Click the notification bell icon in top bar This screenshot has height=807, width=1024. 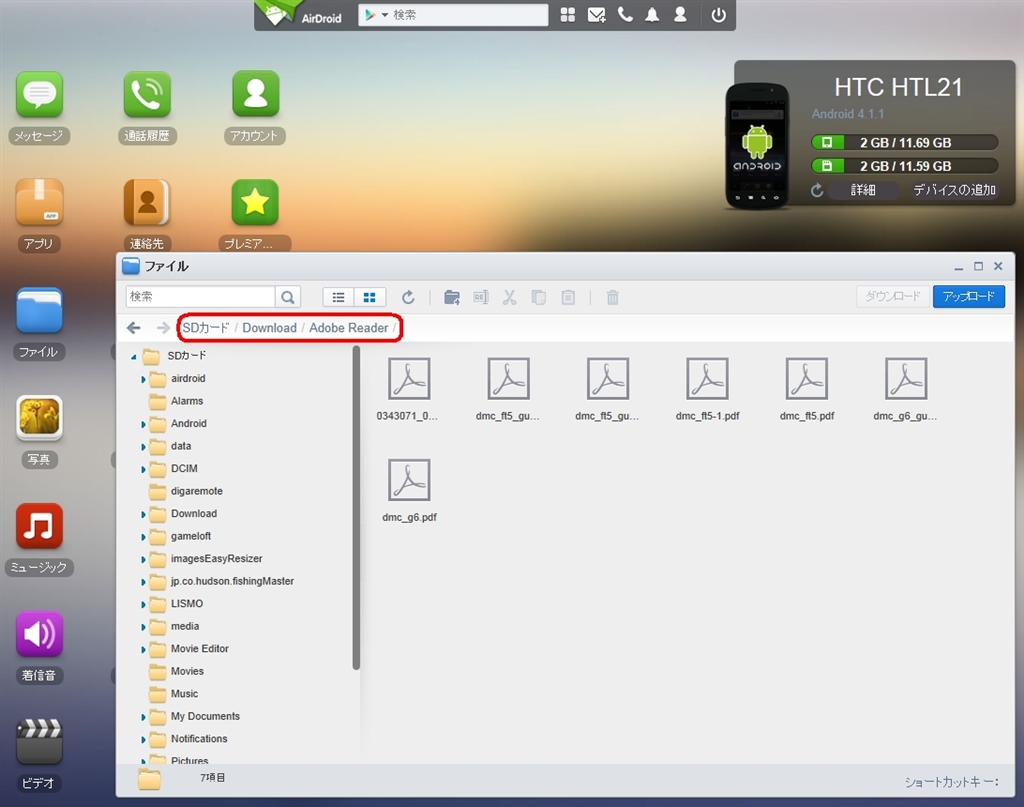(652, 14)
